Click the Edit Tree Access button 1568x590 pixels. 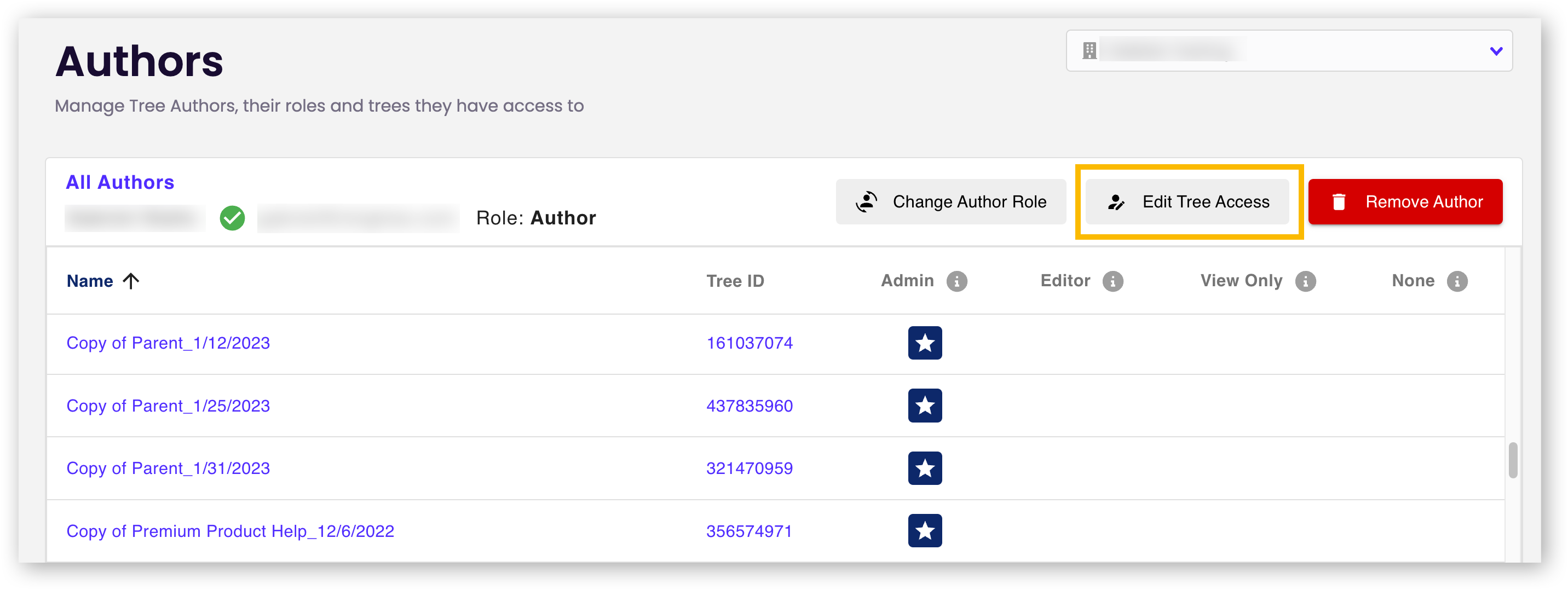(x=1187, y=202)
